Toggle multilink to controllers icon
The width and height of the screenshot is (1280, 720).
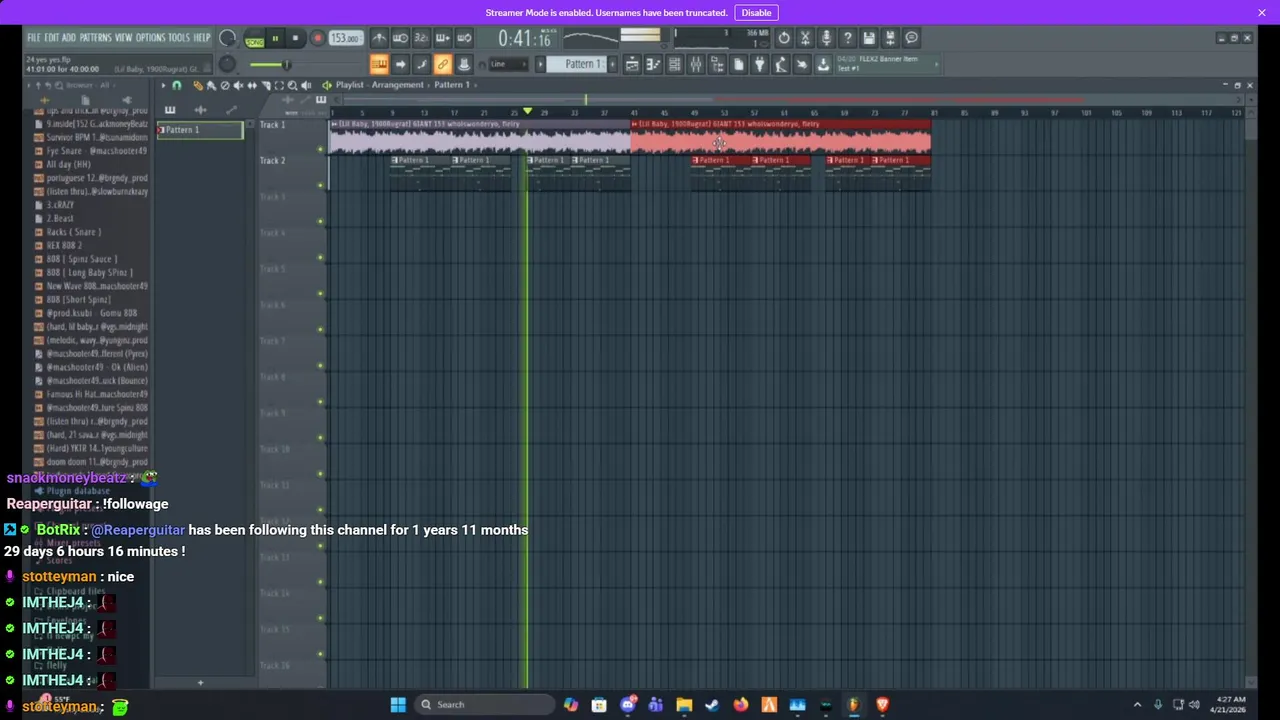point(442,64)
